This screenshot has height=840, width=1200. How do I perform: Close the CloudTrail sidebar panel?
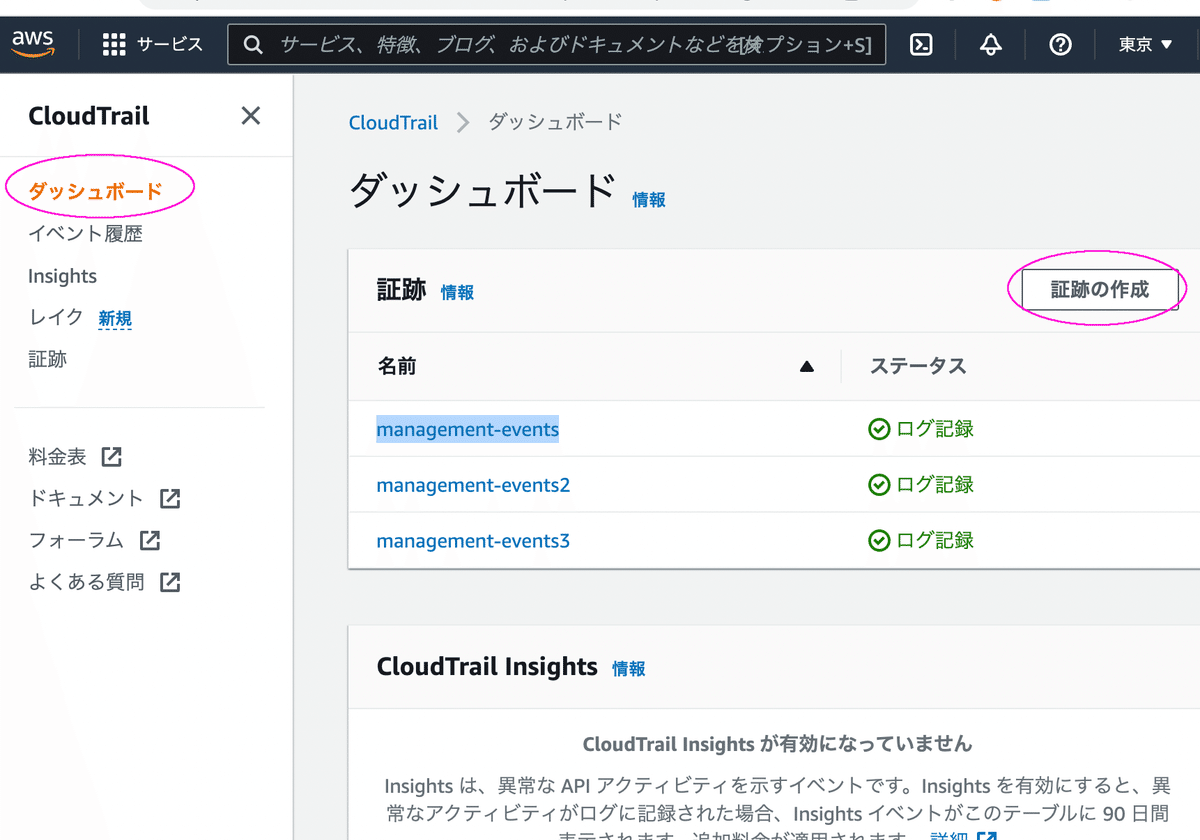pos(251,116)
